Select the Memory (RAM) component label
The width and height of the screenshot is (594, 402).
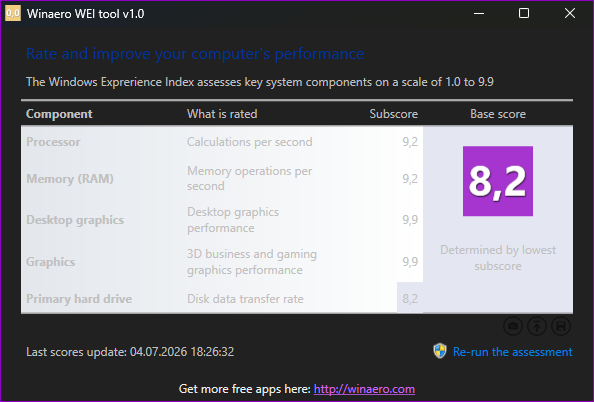pos(70,179)
